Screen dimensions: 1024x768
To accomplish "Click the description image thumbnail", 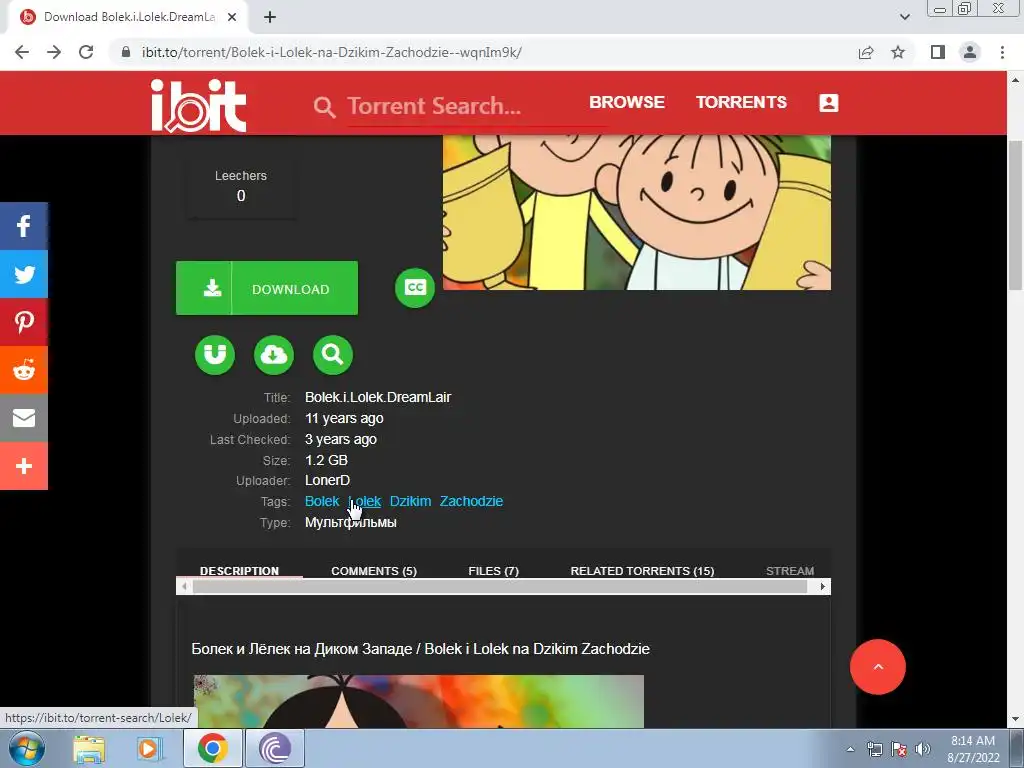I will coord(419,701).
